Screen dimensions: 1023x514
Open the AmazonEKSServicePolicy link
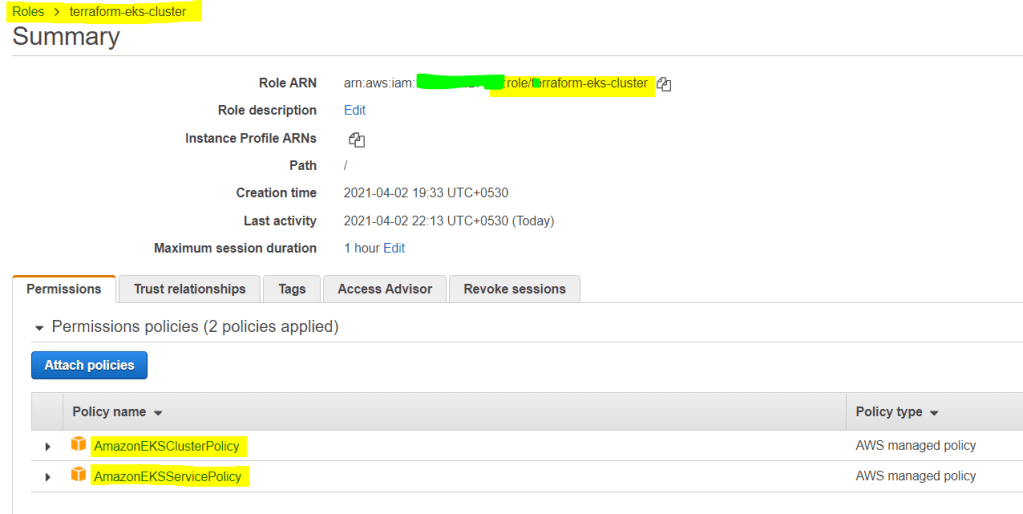coord(168,476)
